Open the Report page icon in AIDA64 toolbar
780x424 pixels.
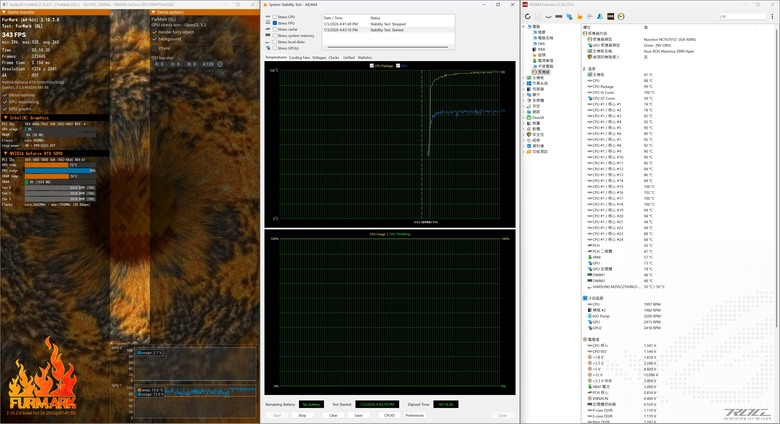coord(538,16)
